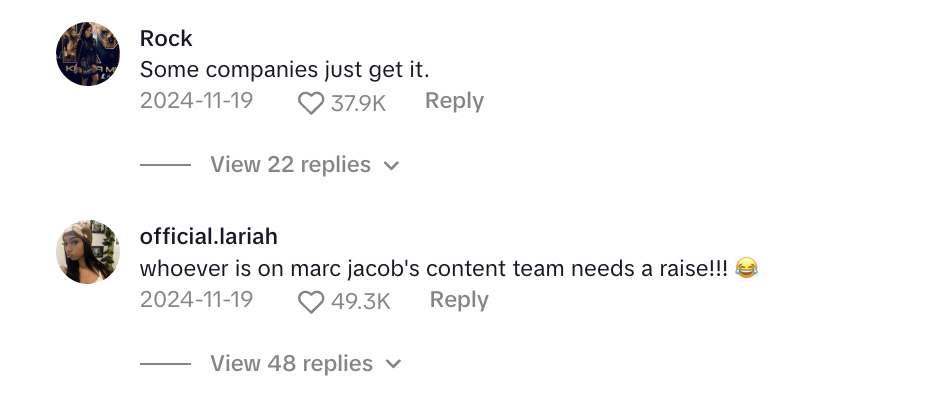Click the 2024-11-19 date under Rock's comment
The height and width of the screenshot is (406, 950).
pos(196,101)
